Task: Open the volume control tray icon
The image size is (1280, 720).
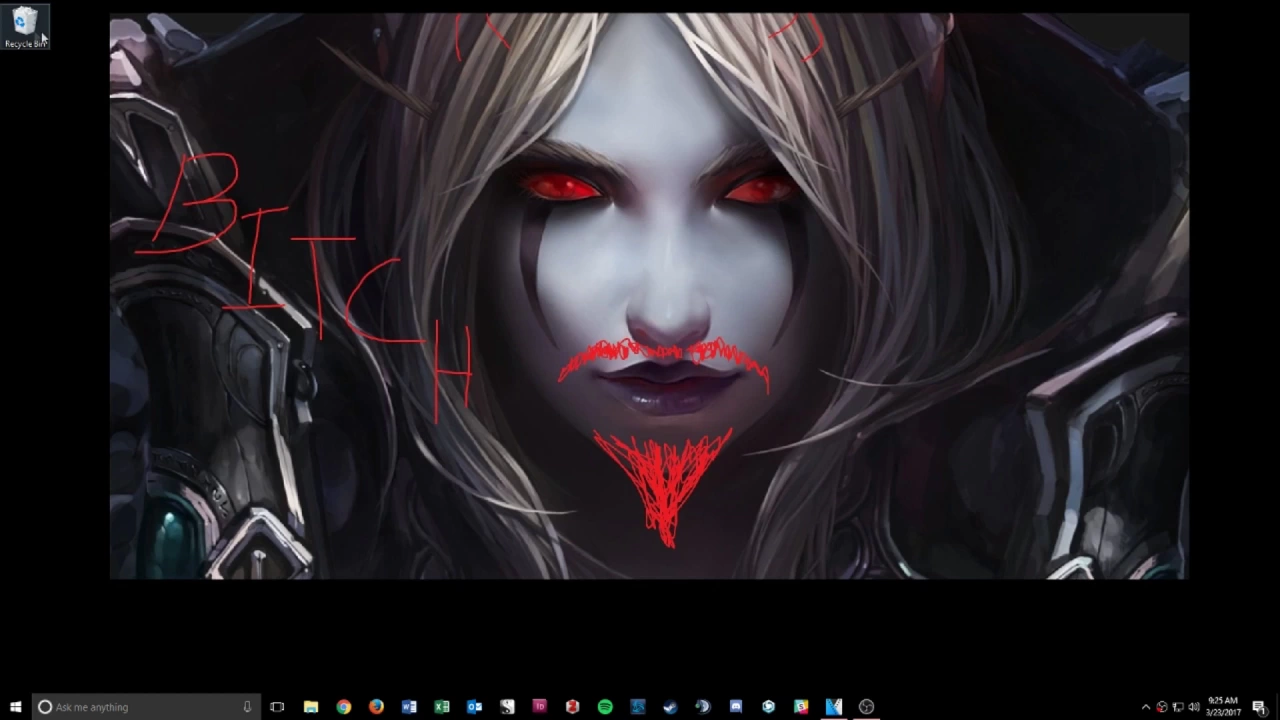Action: [x=1194, y=707]
